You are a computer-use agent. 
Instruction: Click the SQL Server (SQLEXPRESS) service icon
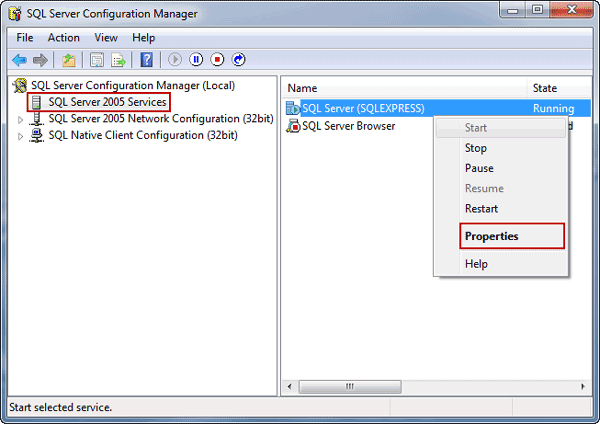pos(293,108)
